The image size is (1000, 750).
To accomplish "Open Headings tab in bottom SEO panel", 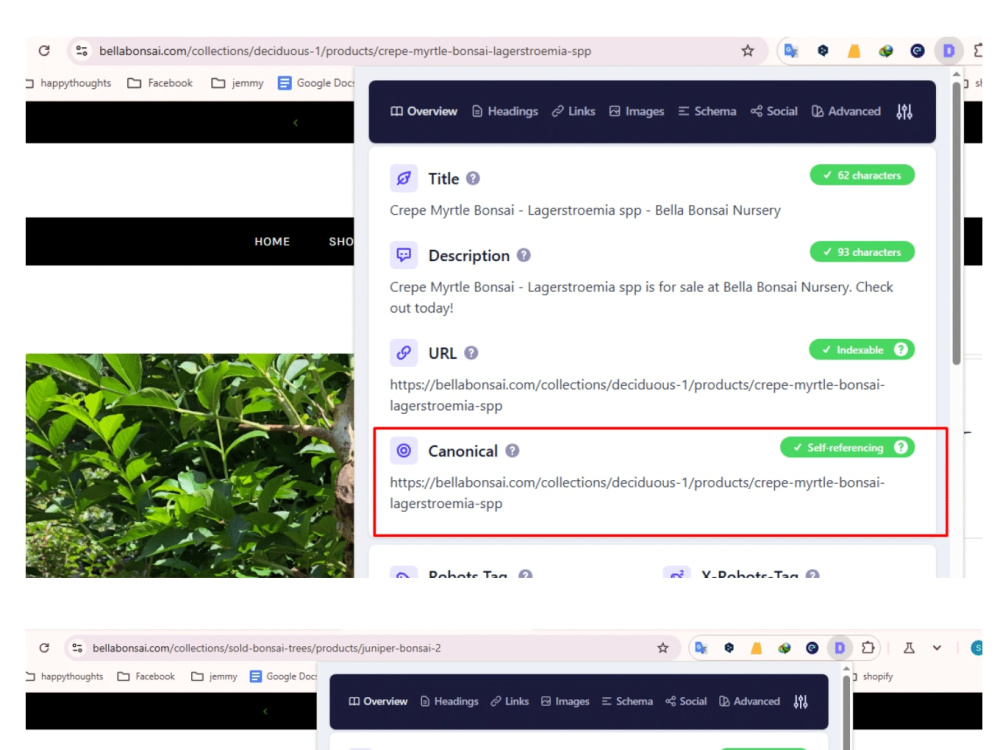I will click(x=450, y=701).
